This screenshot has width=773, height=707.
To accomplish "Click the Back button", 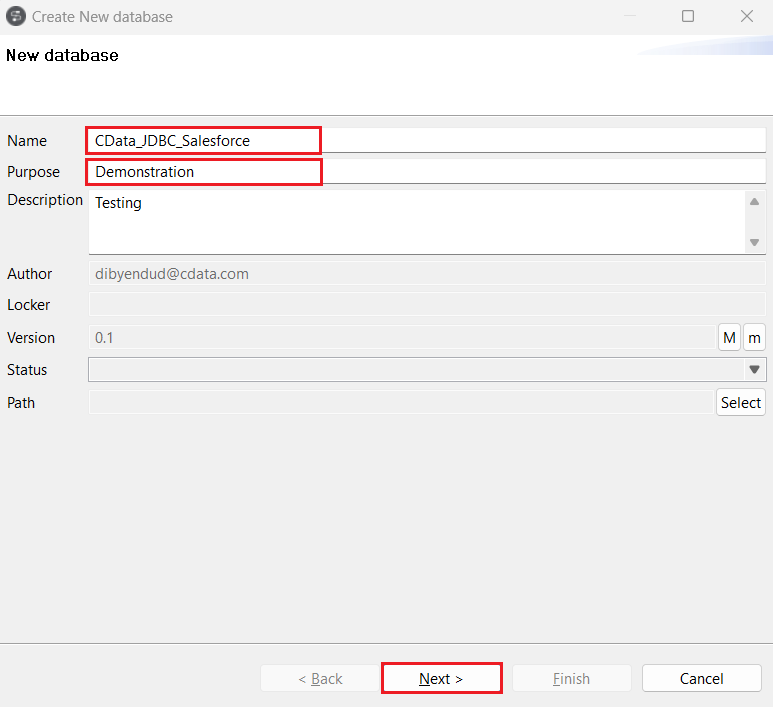I will (x=320, y=678).
